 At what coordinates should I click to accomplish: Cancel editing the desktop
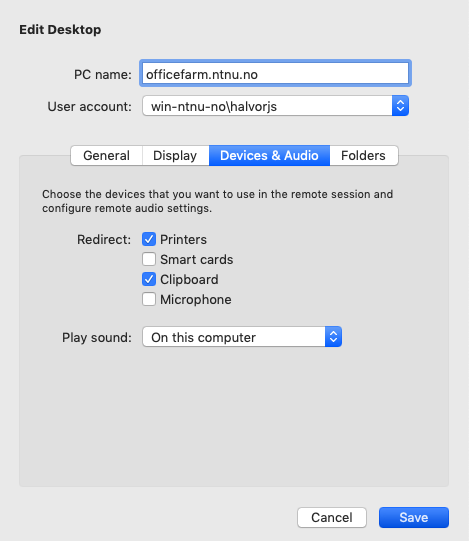332,517
